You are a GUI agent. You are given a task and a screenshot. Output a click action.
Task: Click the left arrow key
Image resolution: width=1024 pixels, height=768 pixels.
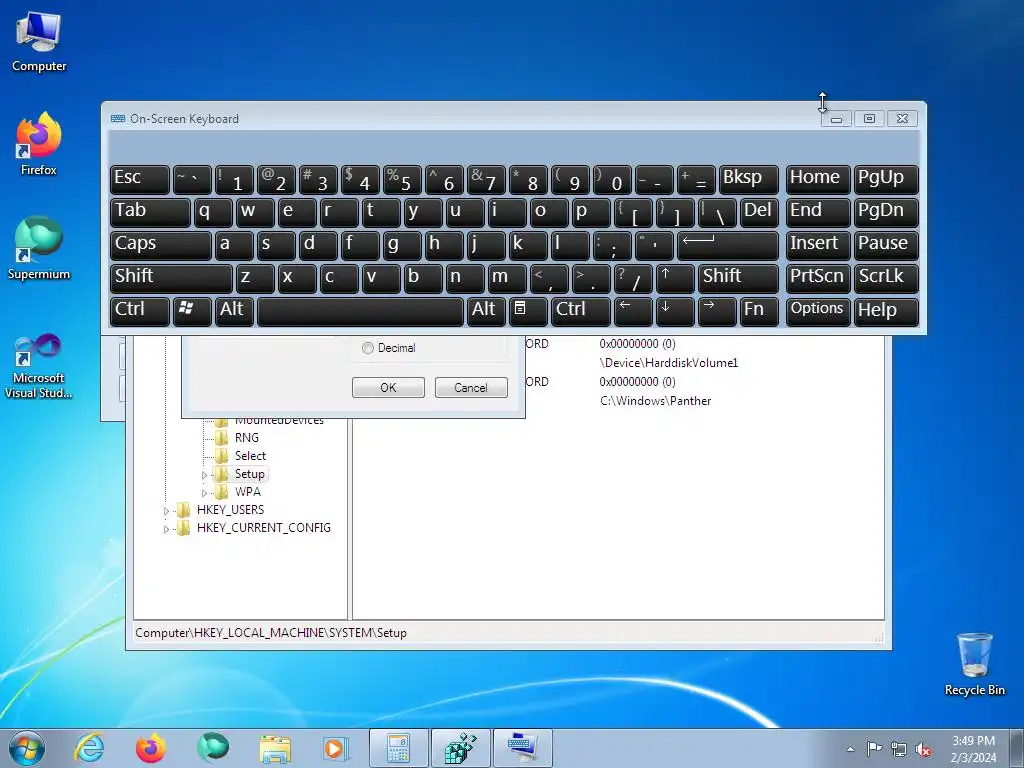coord(633,311)
